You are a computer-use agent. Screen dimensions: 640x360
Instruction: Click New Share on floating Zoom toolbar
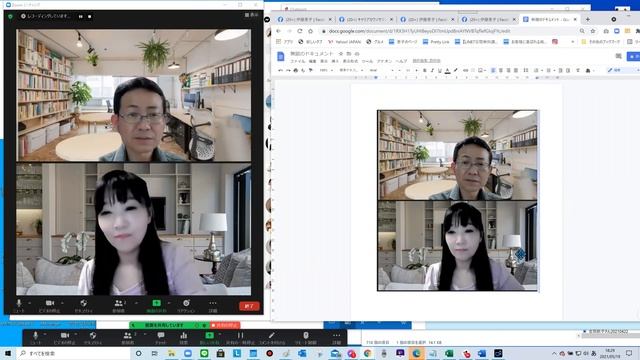tap(209, 338)
